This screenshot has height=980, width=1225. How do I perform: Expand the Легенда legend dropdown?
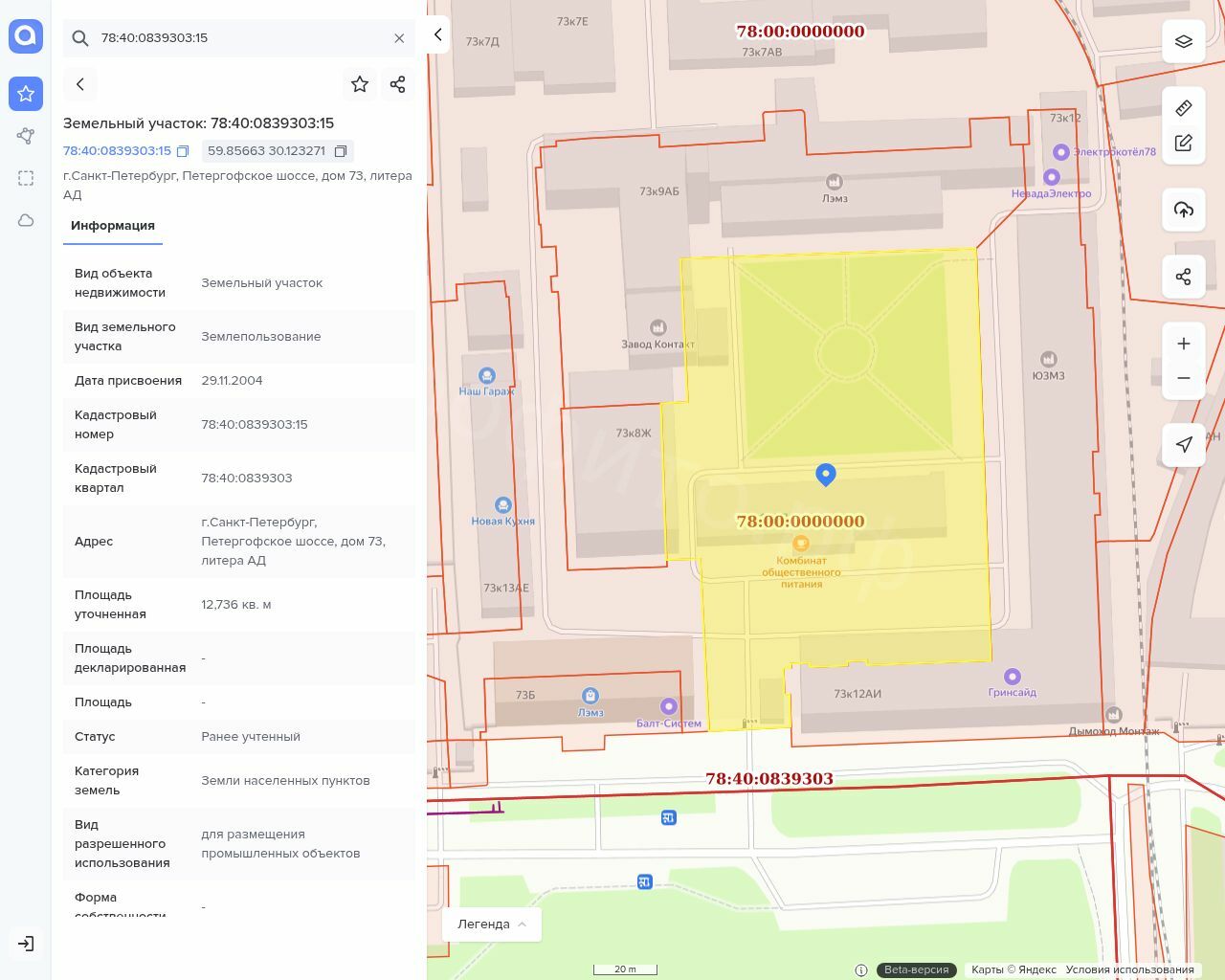click(x=492, y=924)
